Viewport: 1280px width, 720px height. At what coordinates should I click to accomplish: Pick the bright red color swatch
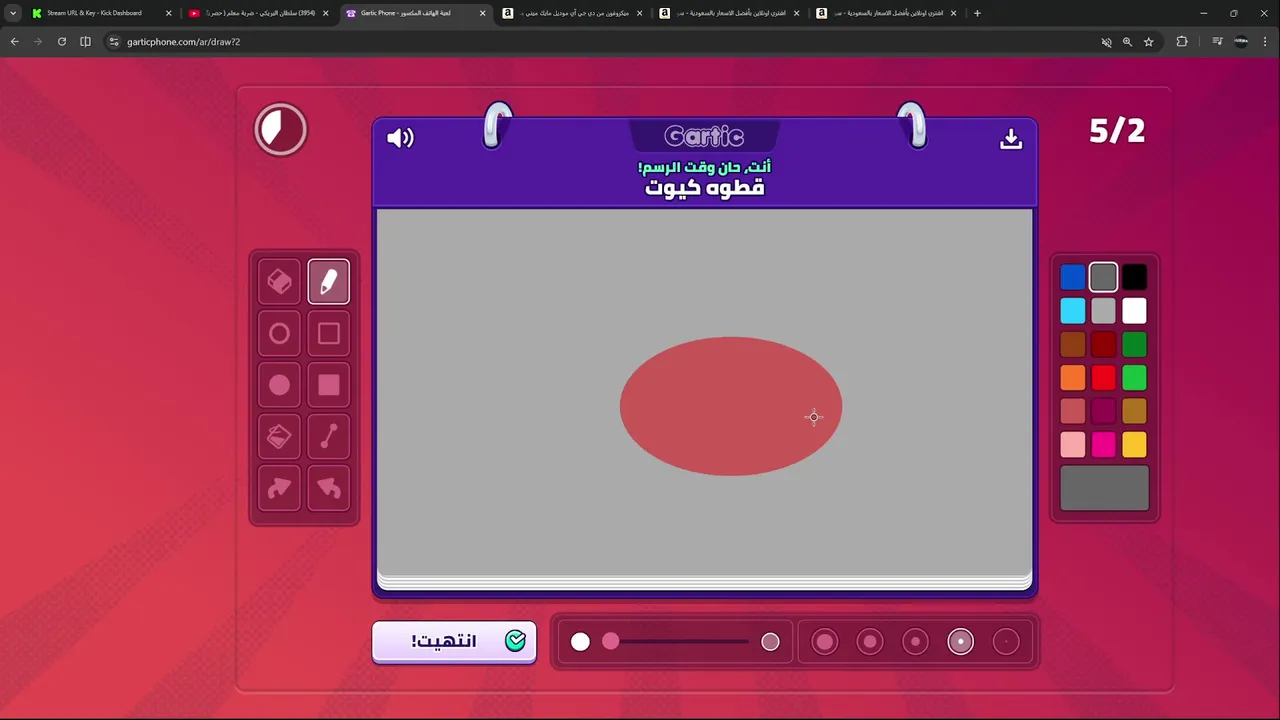point(1104,378)
